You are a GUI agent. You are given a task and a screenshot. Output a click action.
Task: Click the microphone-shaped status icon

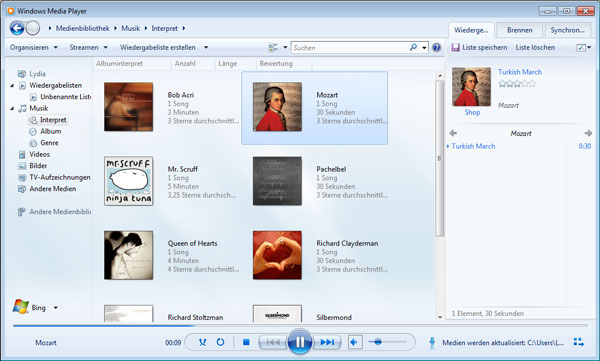pos(432,342)
